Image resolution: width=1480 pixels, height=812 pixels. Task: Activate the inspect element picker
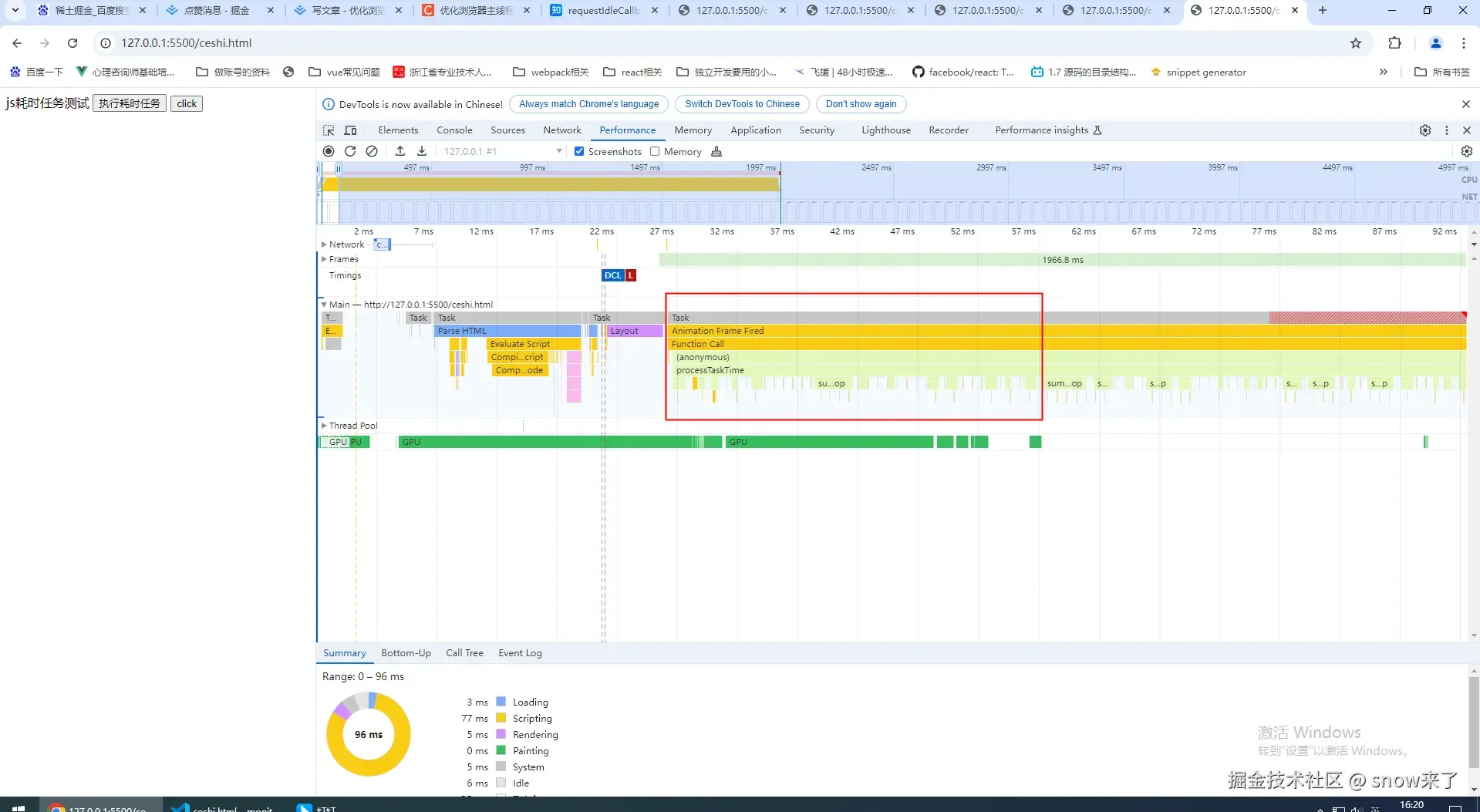click(329, 130)
